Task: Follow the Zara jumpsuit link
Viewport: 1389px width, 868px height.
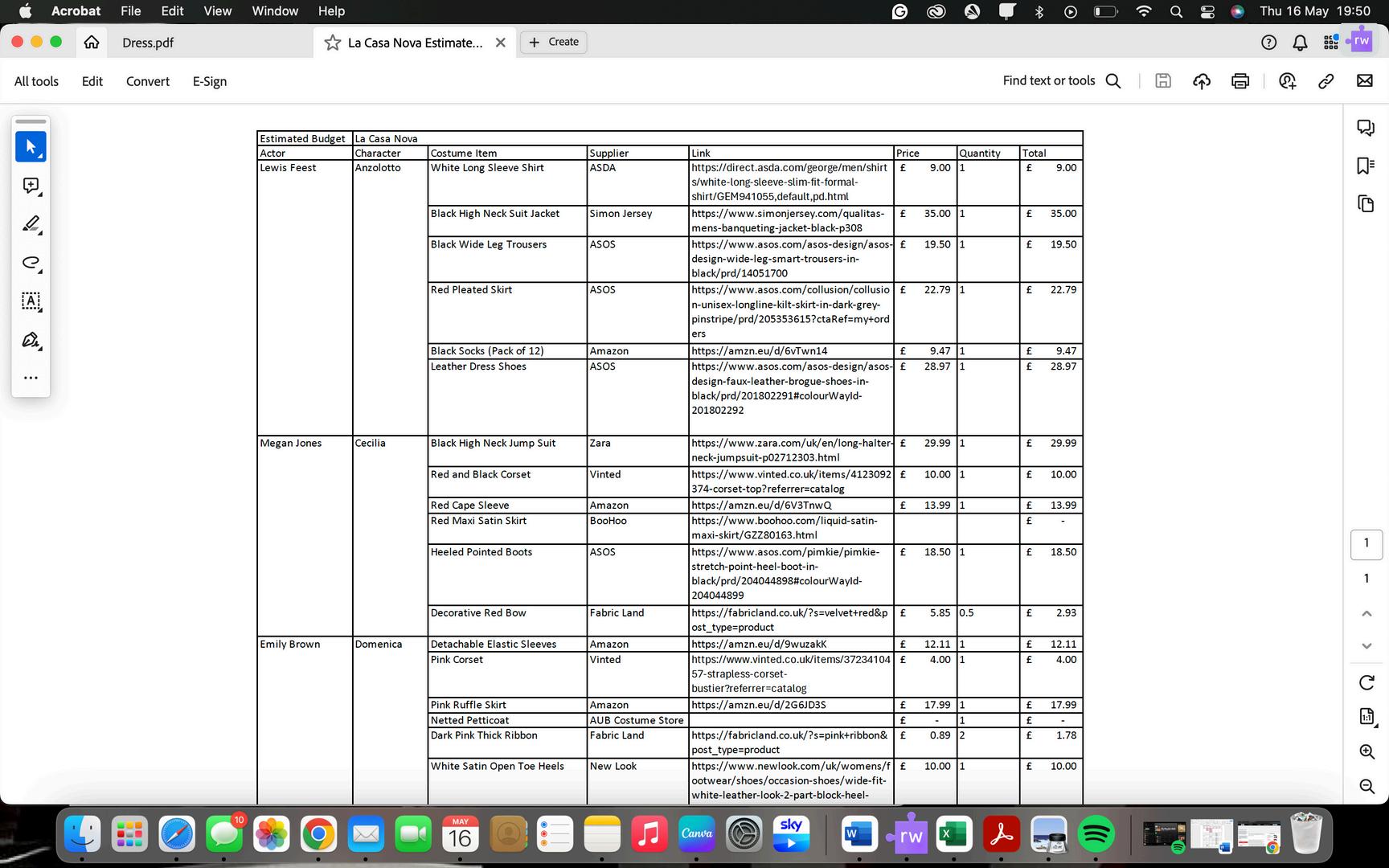Action: (x=793, y=450)
